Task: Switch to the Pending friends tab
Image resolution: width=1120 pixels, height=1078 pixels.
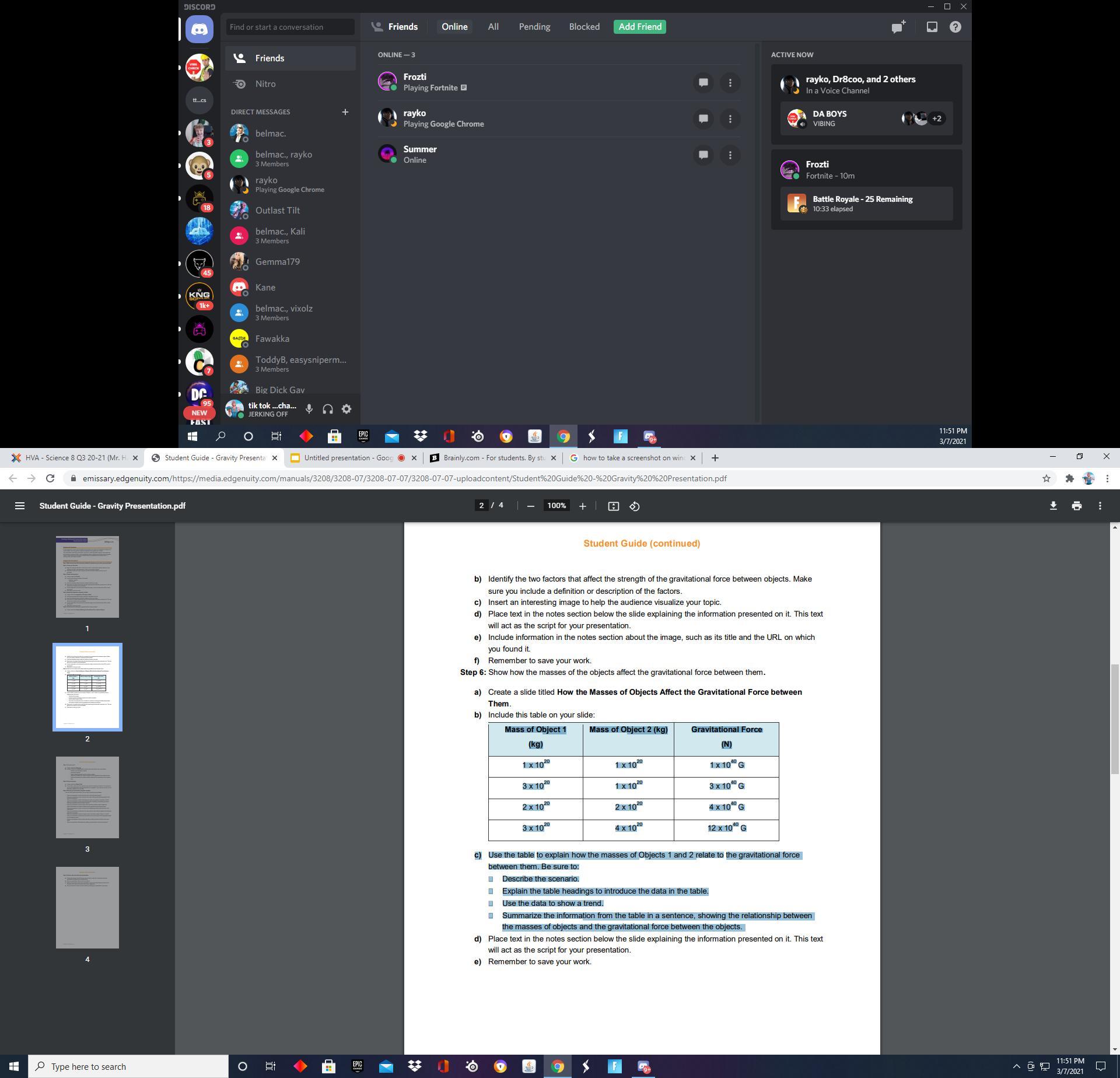Action: pos(534,27)
